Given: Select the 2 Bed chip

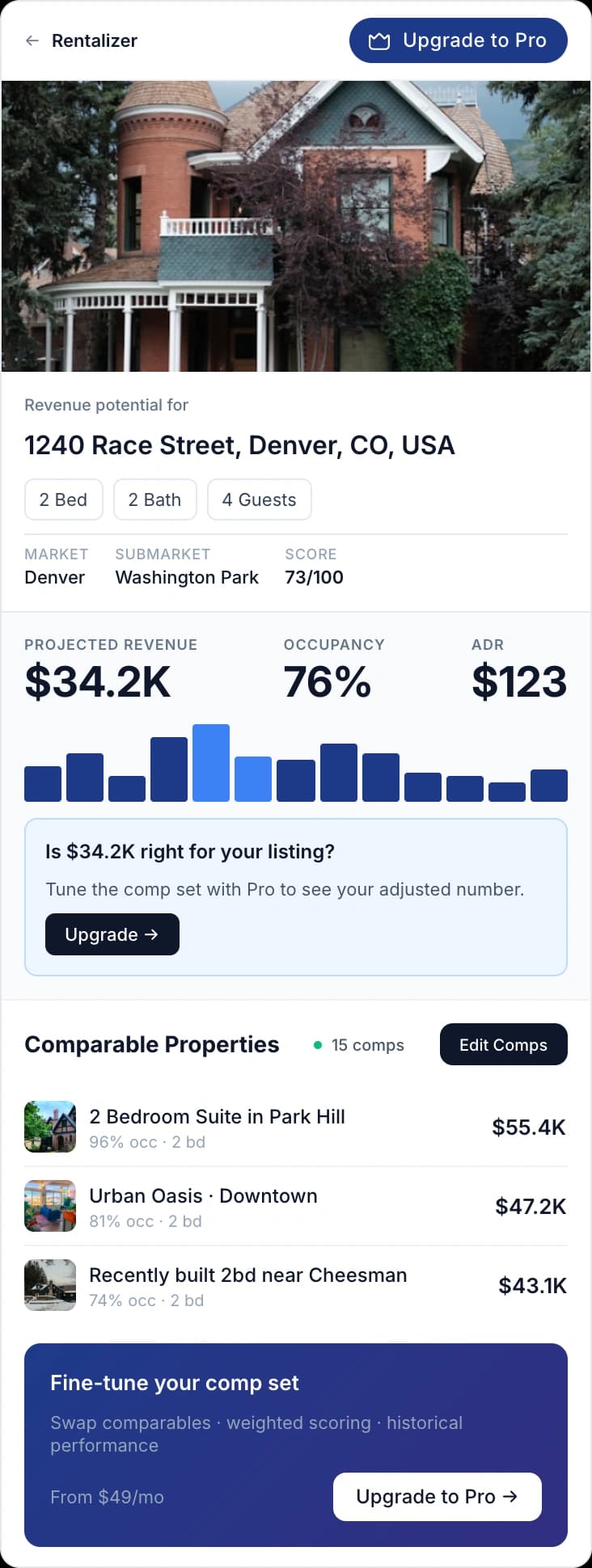Looking at the screenshot, I should pos(63,499).
